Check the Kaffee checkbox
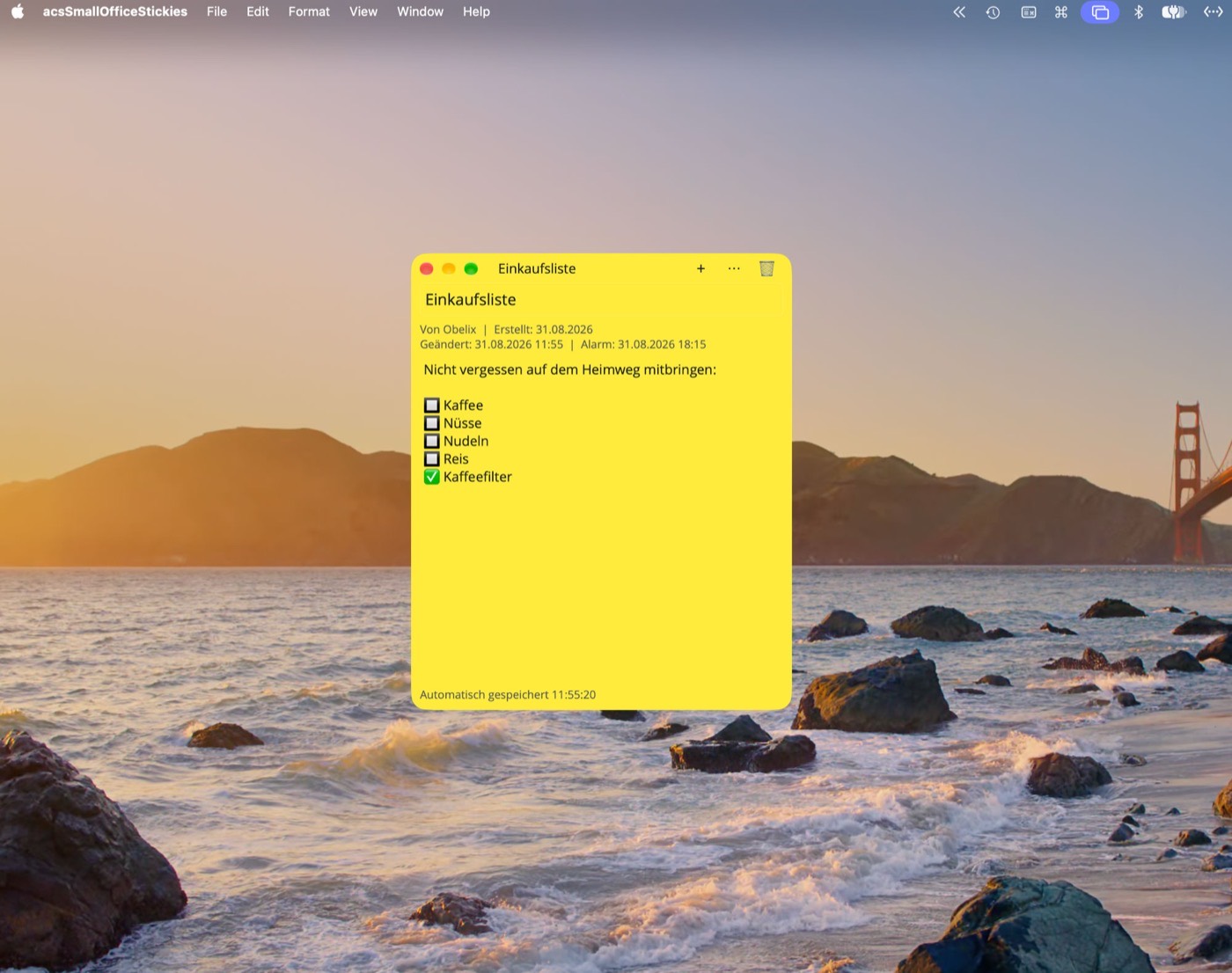The height and width of the screenshot is (973, 1232). pyautogui.click(x=432, y=406)
